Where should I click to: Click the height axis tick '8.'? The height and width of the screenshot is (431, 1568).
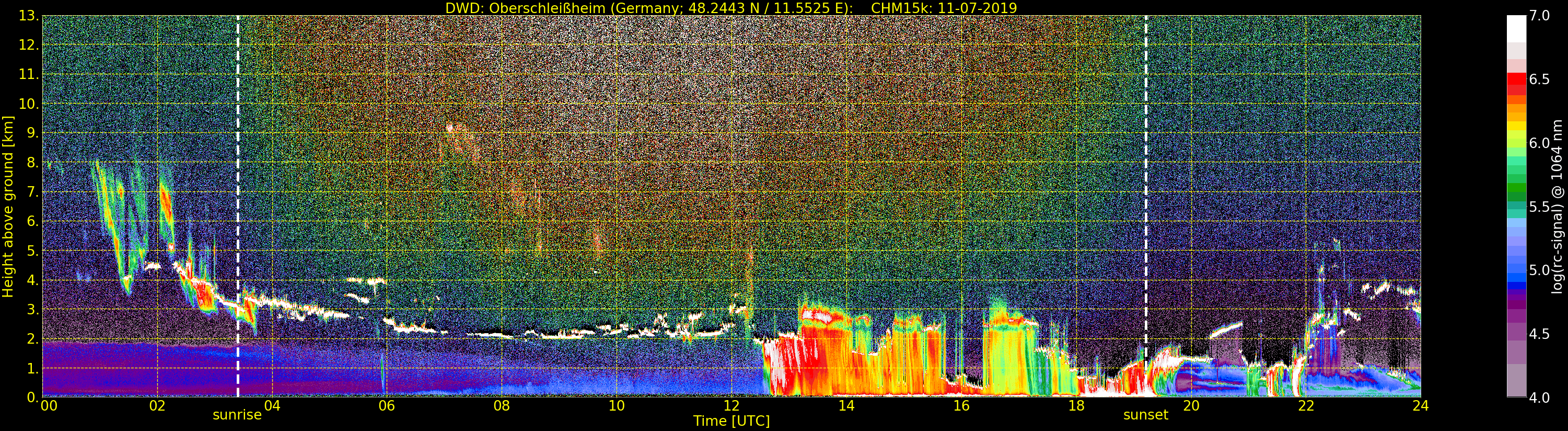click(x=32, y=163)
